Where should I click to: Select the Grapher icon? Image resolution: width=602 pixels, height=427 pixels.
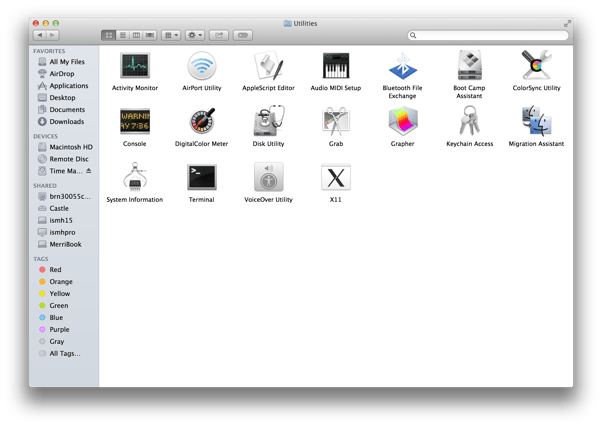click(x=402, y=121)
